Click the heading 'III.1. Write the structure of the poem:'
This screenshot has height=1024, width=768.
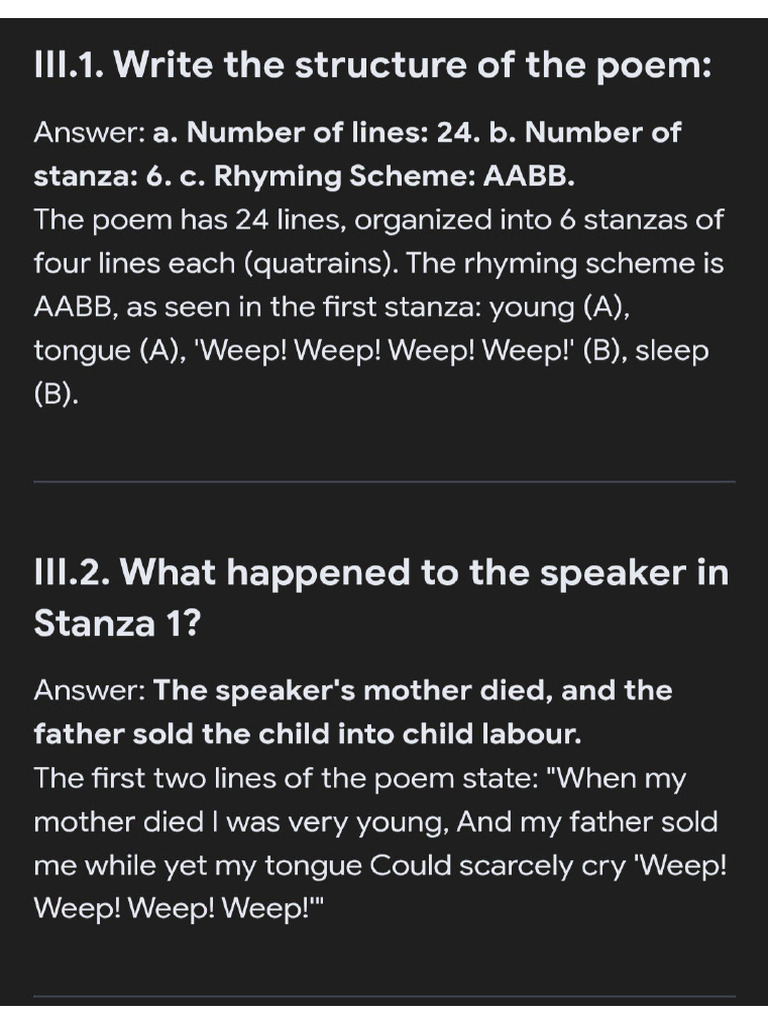click(372, 65)
